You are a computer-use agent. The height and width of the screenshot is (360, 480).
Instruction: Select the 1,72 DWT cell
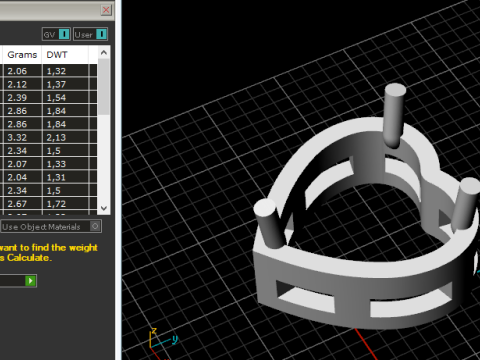coord(65,204)
